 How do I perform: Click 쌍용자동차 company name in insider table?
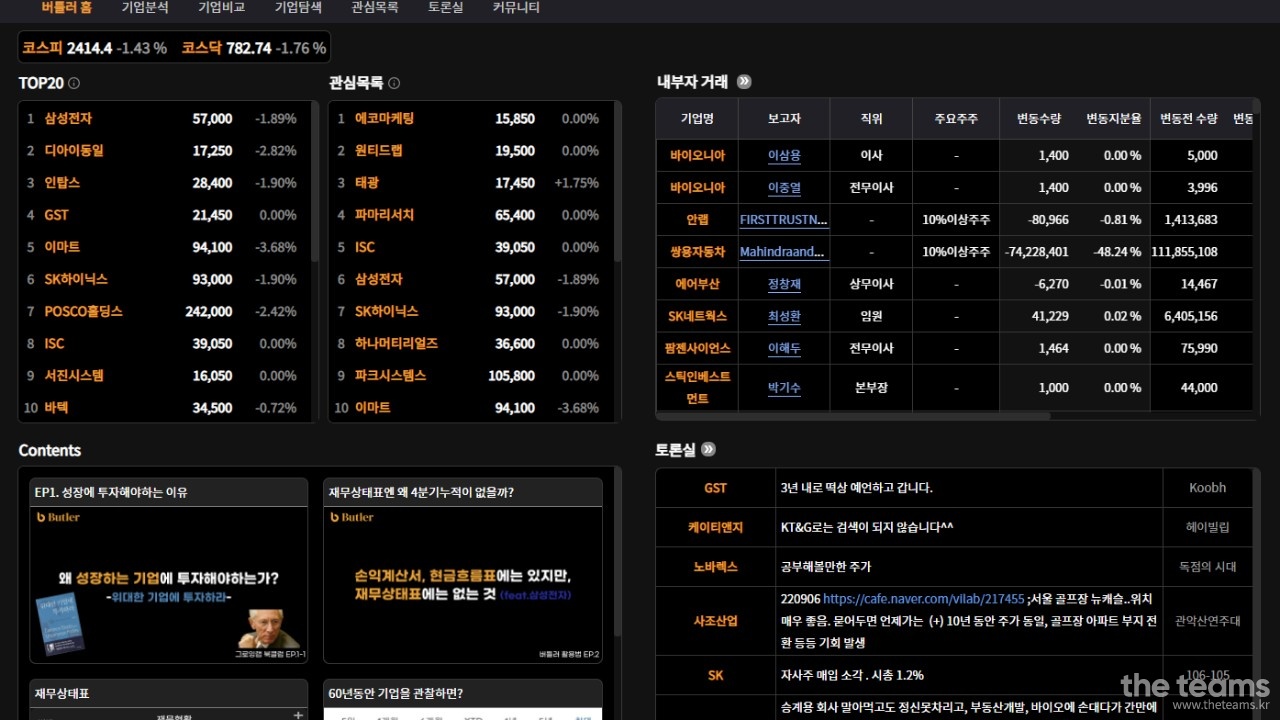[697, 252]
